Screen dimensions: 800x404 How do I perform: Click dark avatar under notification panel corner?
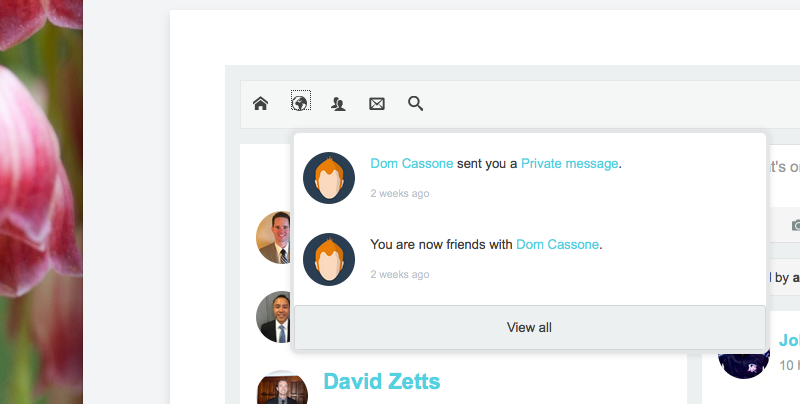pos(743,364)
